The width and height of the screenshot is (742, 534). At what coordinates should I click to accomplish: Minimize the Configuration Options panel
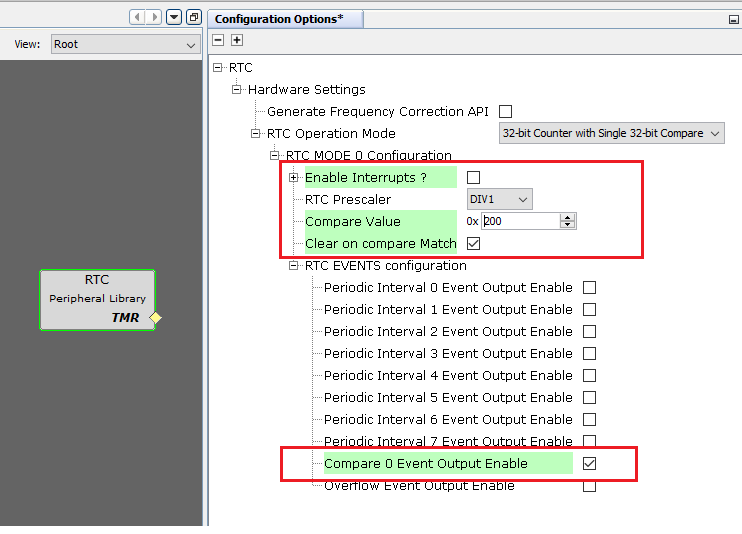733,19
